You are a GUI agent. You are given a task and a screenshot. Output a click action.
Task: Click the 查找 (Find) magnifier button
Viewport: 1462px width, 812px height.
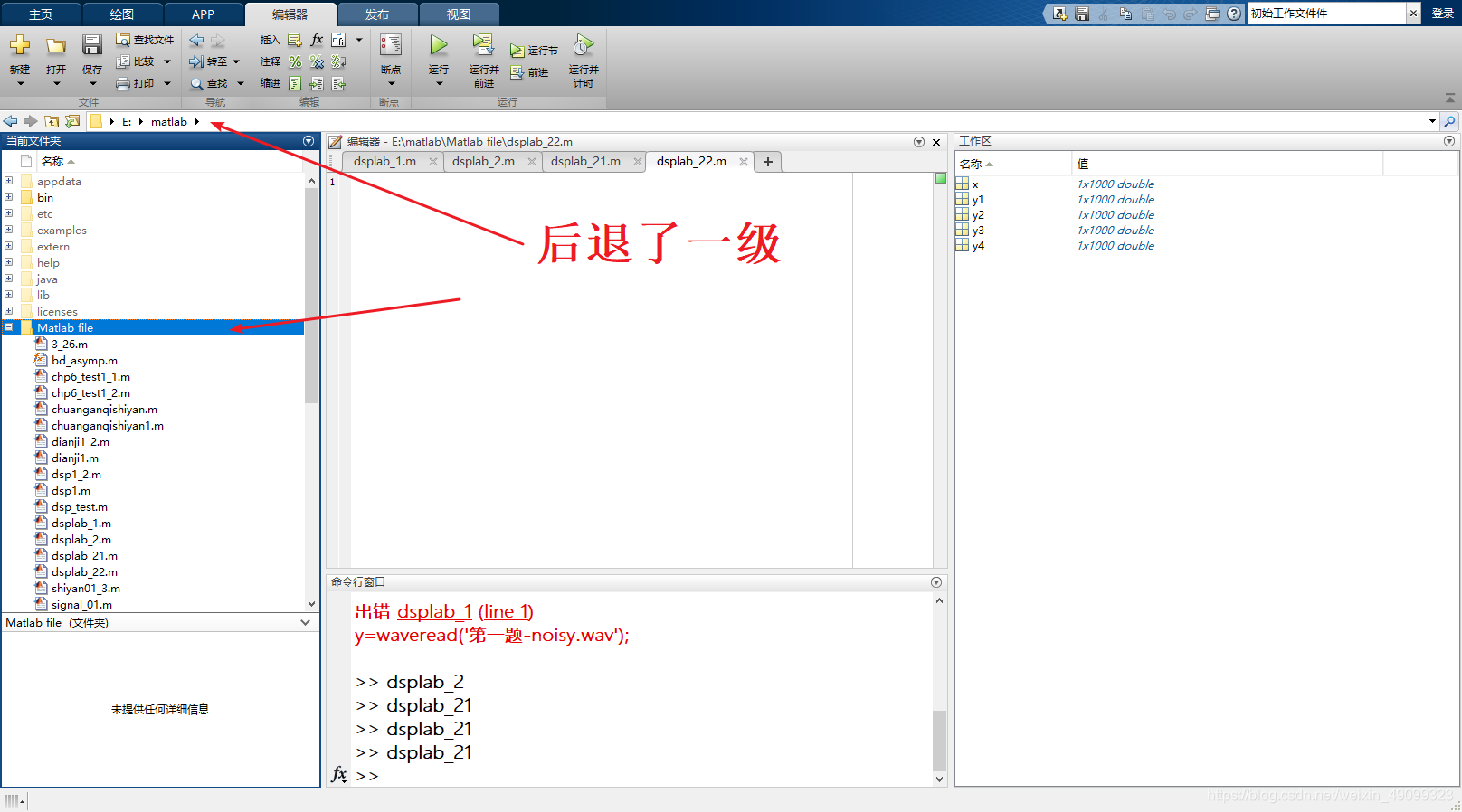(x=216, y=83)
